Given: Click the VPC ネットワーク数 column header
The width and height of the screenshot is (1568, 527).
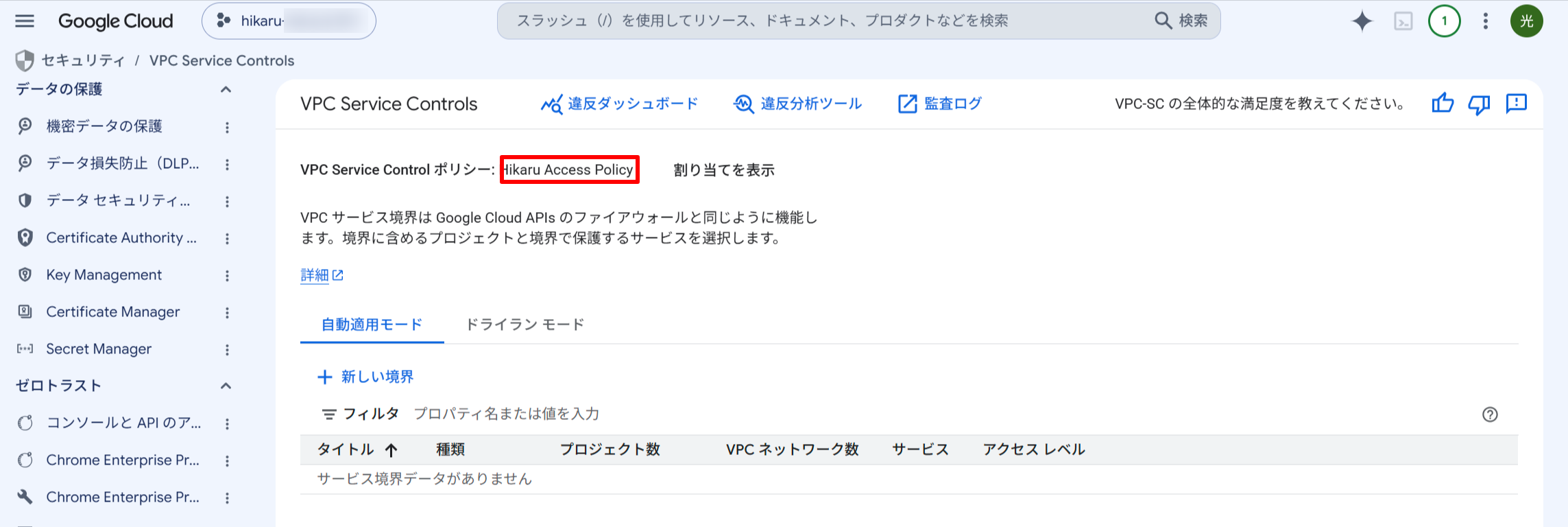Looking at the screenshot, I should [793, 449].
